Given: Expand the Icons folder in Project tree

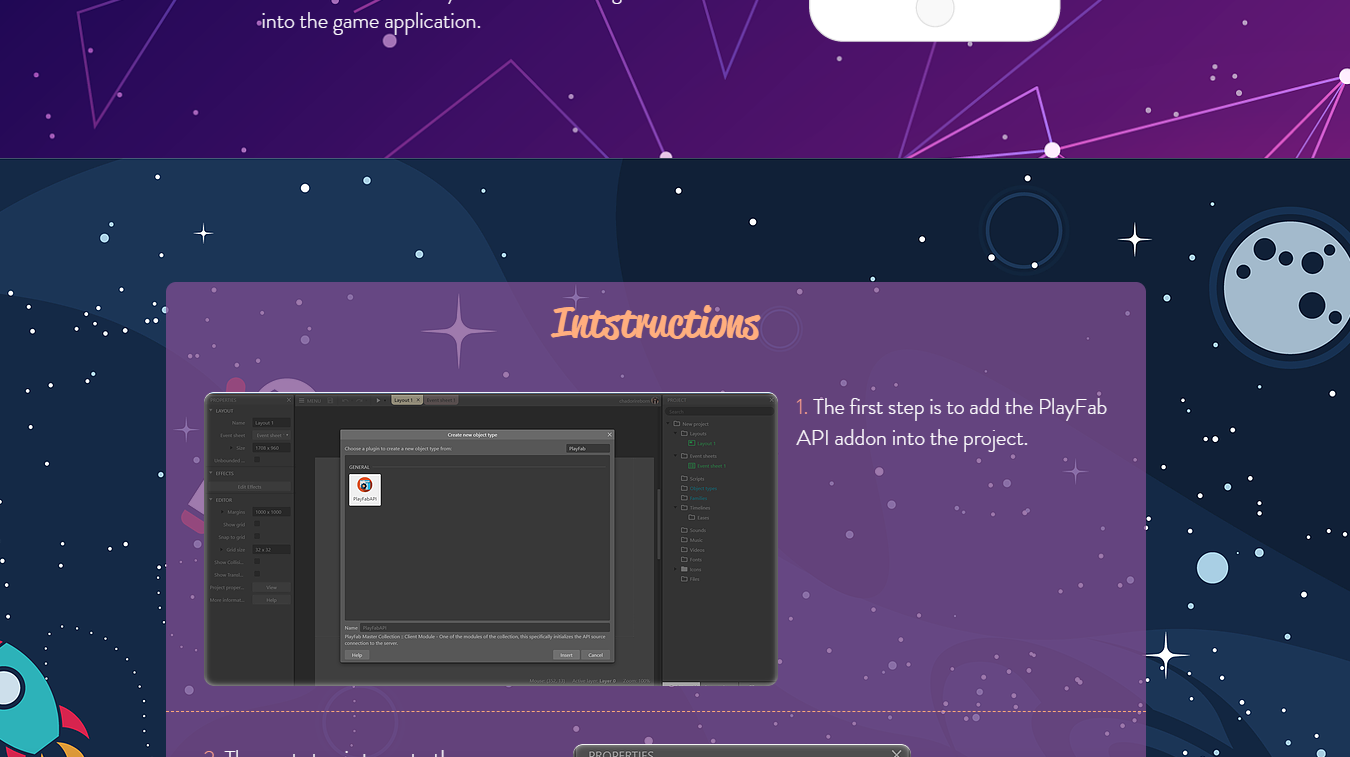Looking at the screenshot, I should 675,569.
